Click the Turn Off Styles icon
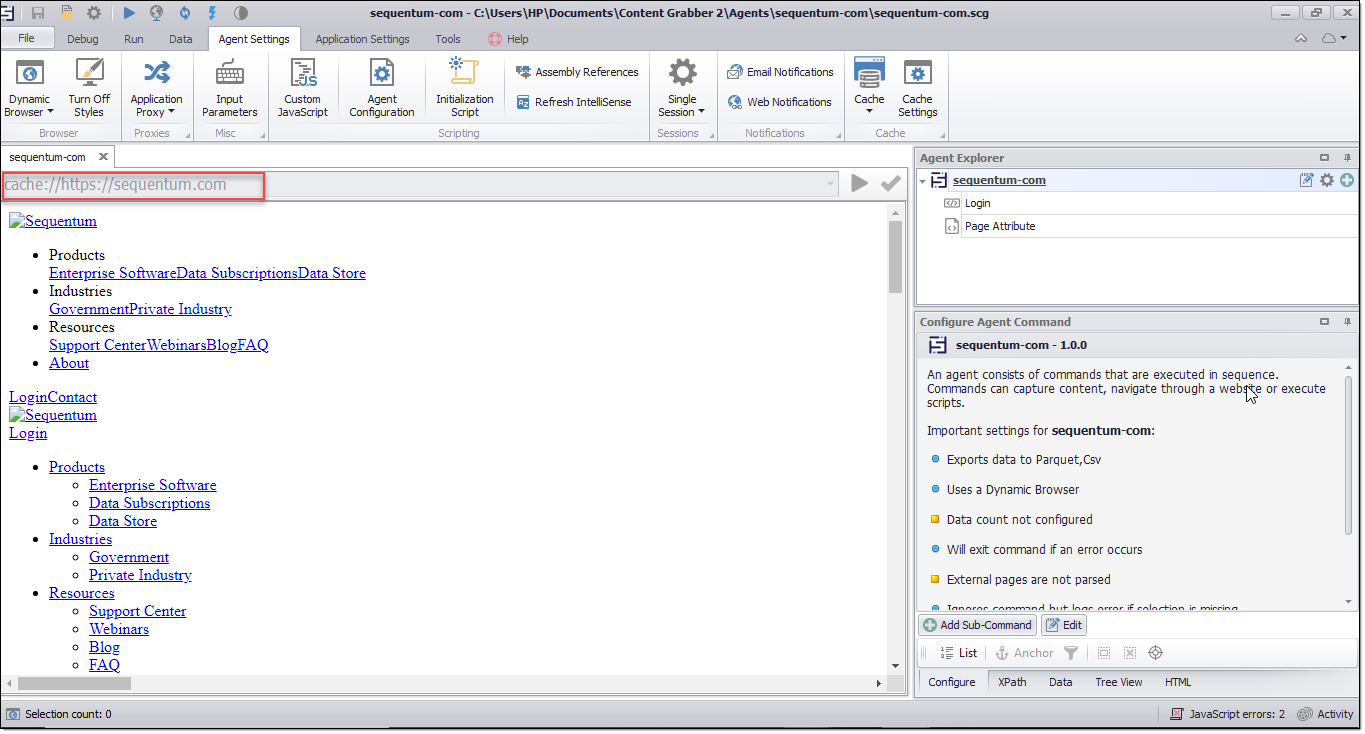1365x734 pixels. (x=89, y=75)
